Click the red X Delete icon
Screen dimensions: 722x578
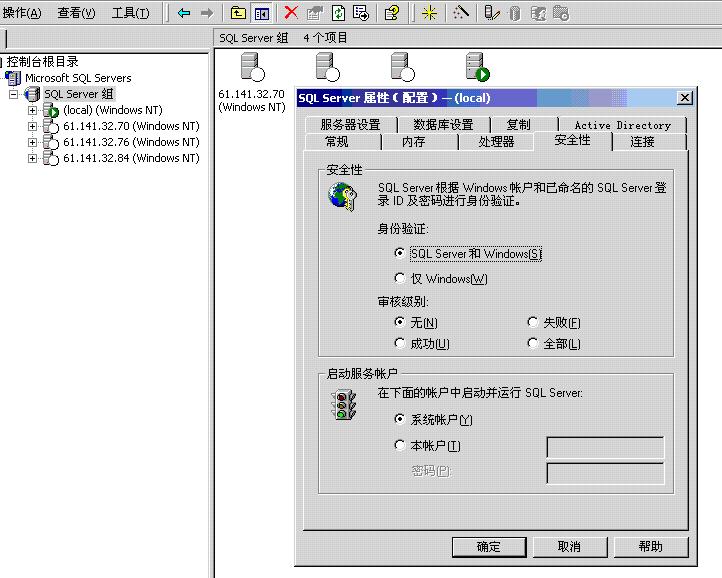291,12
